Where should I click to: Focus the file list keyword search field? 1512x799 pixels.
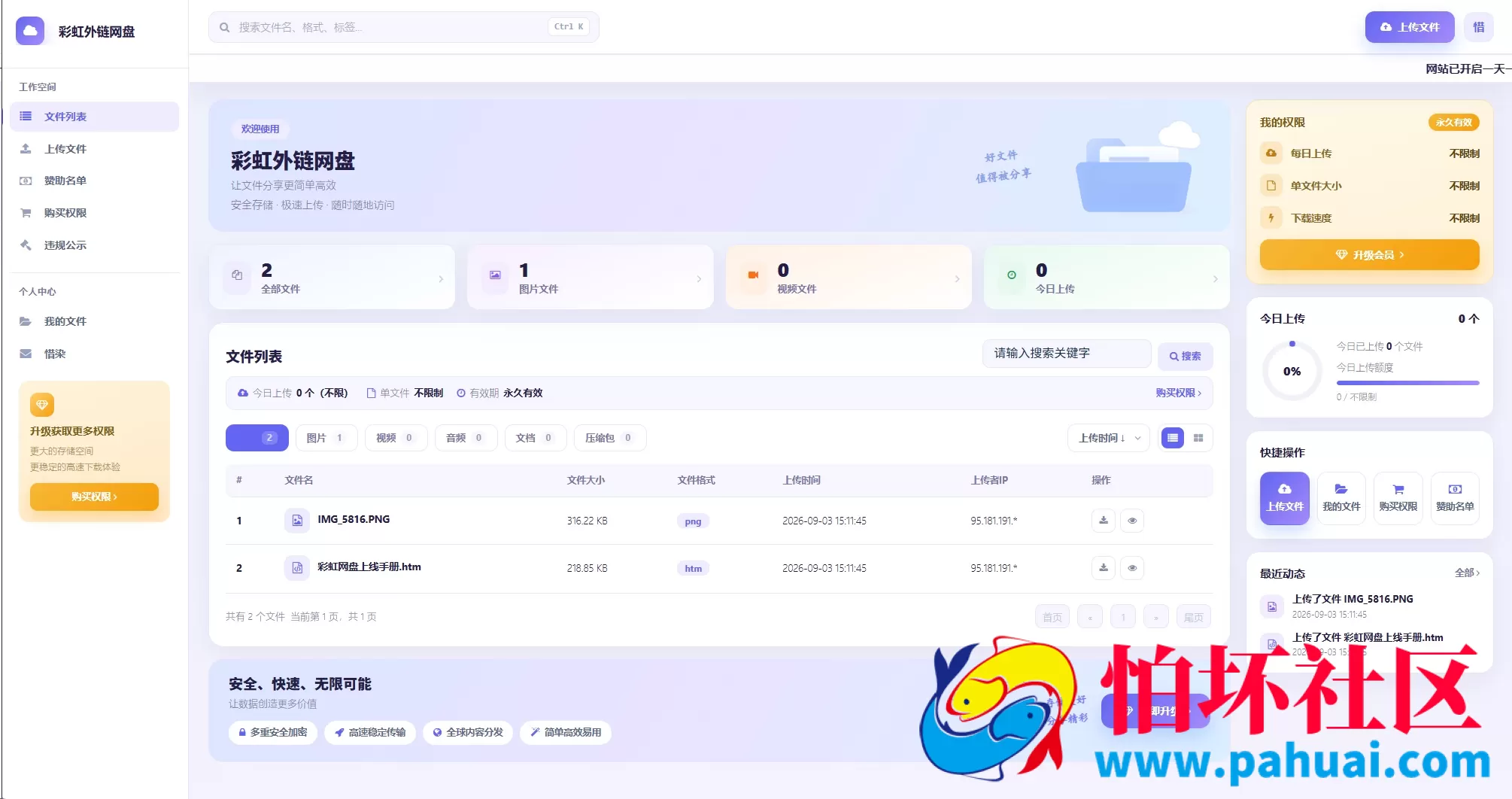pyautogui.click(x=1067, y=354)
